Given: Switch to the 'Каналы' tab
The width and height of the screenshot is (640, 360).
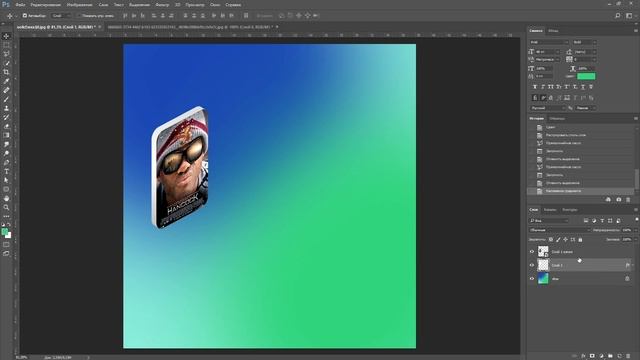Looking at the screenshot, I should [x=550, y=210].
